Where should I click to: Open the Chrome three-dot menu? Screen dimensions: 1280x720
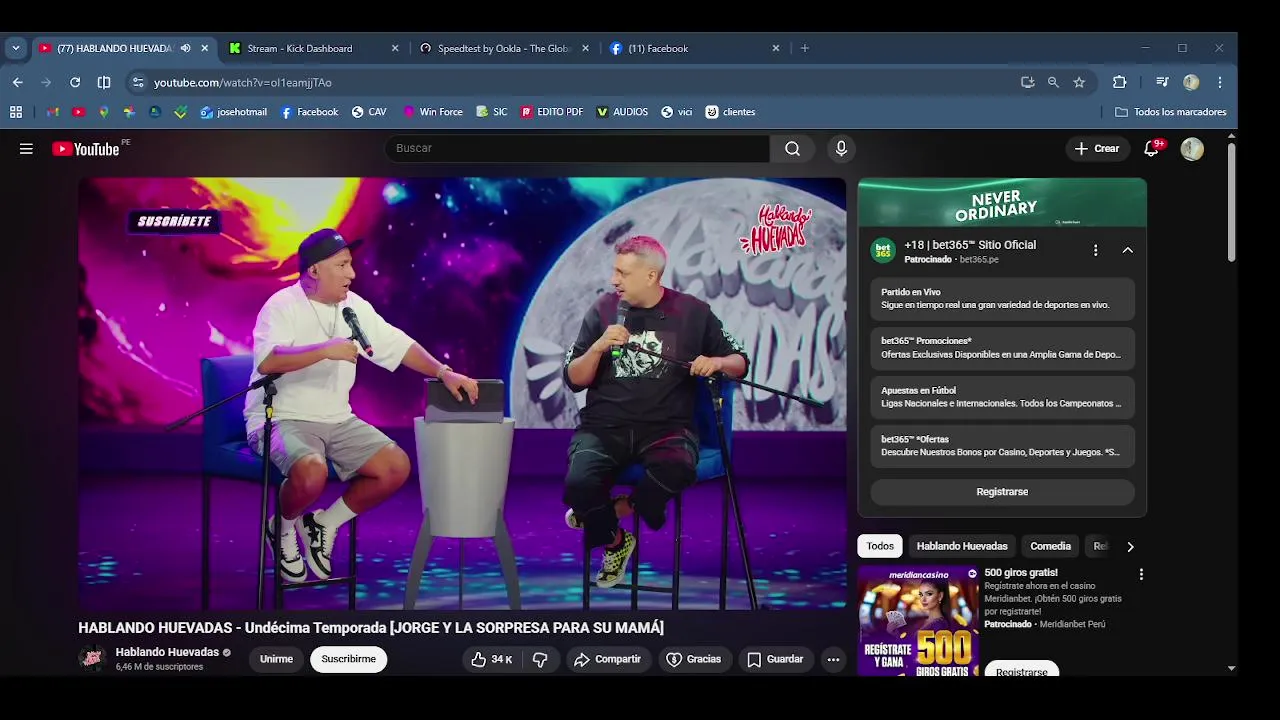coord(1220,82)
